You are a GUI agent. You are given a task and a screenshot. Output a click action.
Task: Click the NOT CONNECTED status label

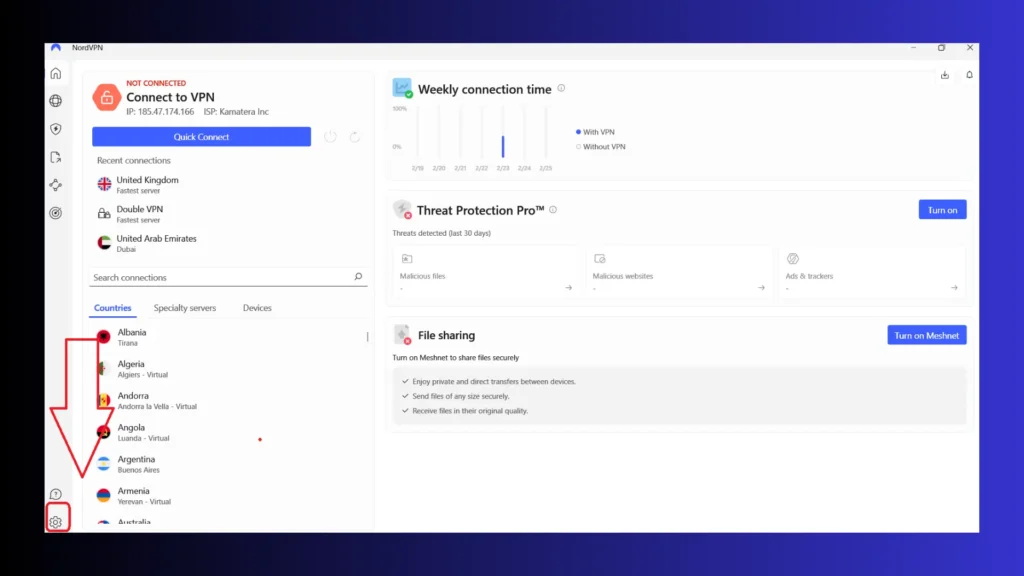click(x=156, y=83)
